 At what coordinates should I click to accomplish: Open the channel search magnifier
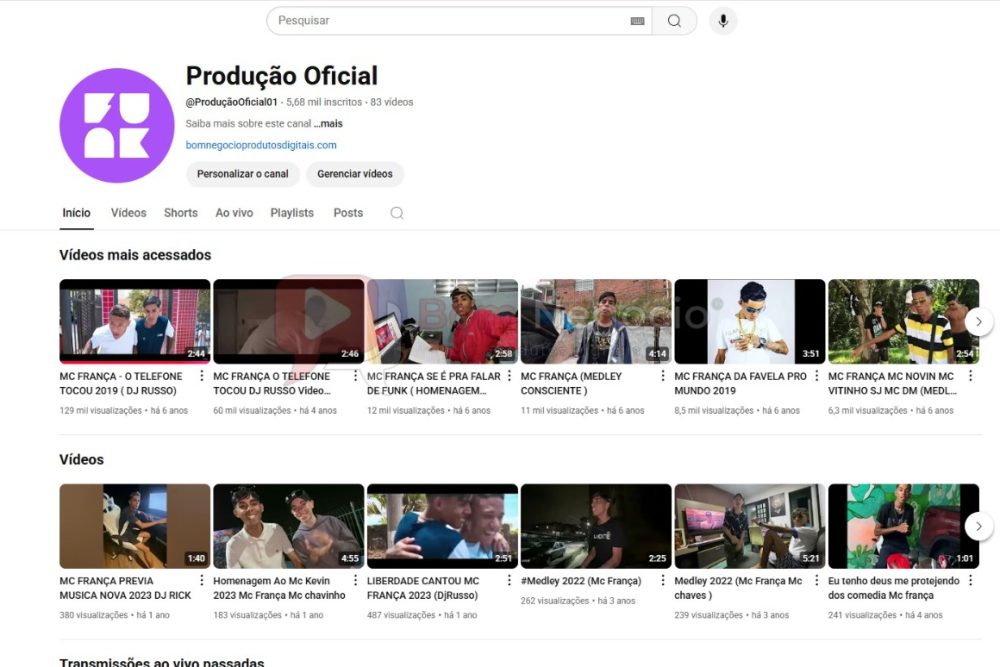point(397,213)
